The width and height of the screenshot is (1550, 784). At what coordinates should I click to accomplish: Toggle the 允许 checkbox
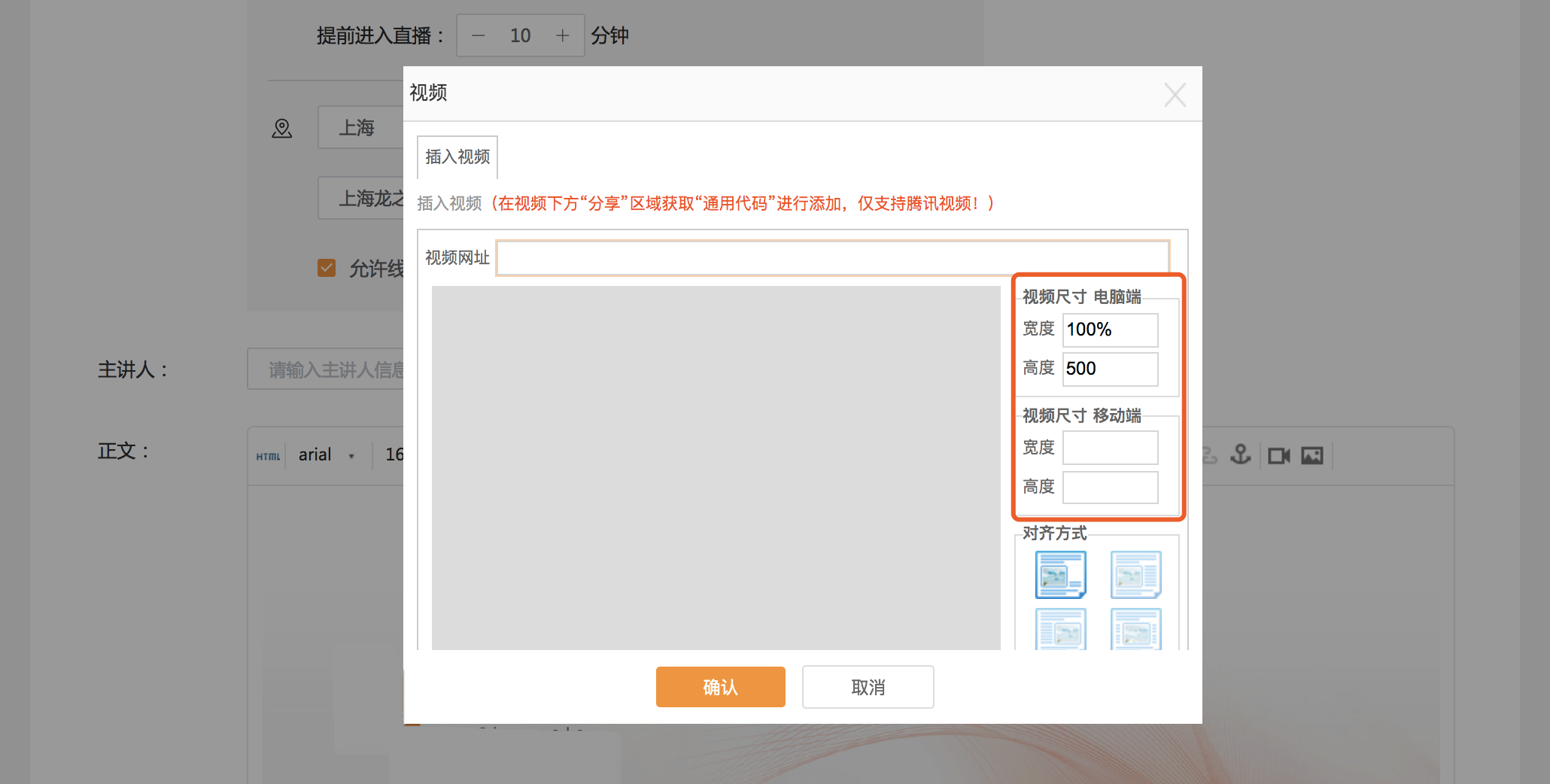coord(327,268)
